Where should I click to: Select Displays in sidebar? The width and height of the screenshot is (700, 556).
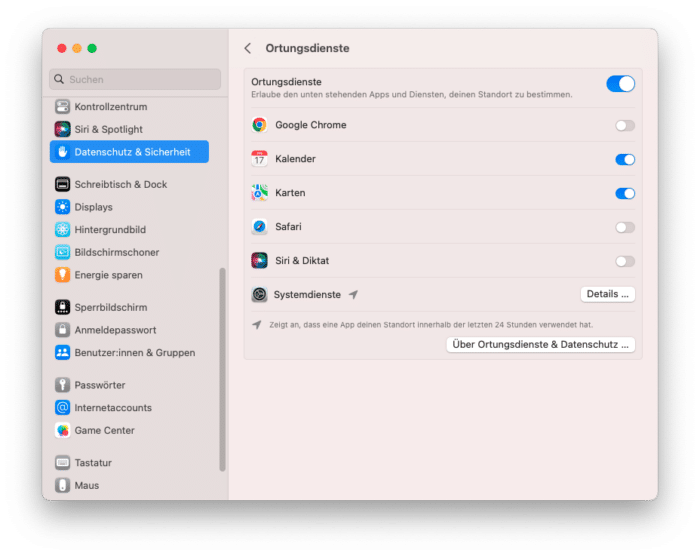(129, 207)
